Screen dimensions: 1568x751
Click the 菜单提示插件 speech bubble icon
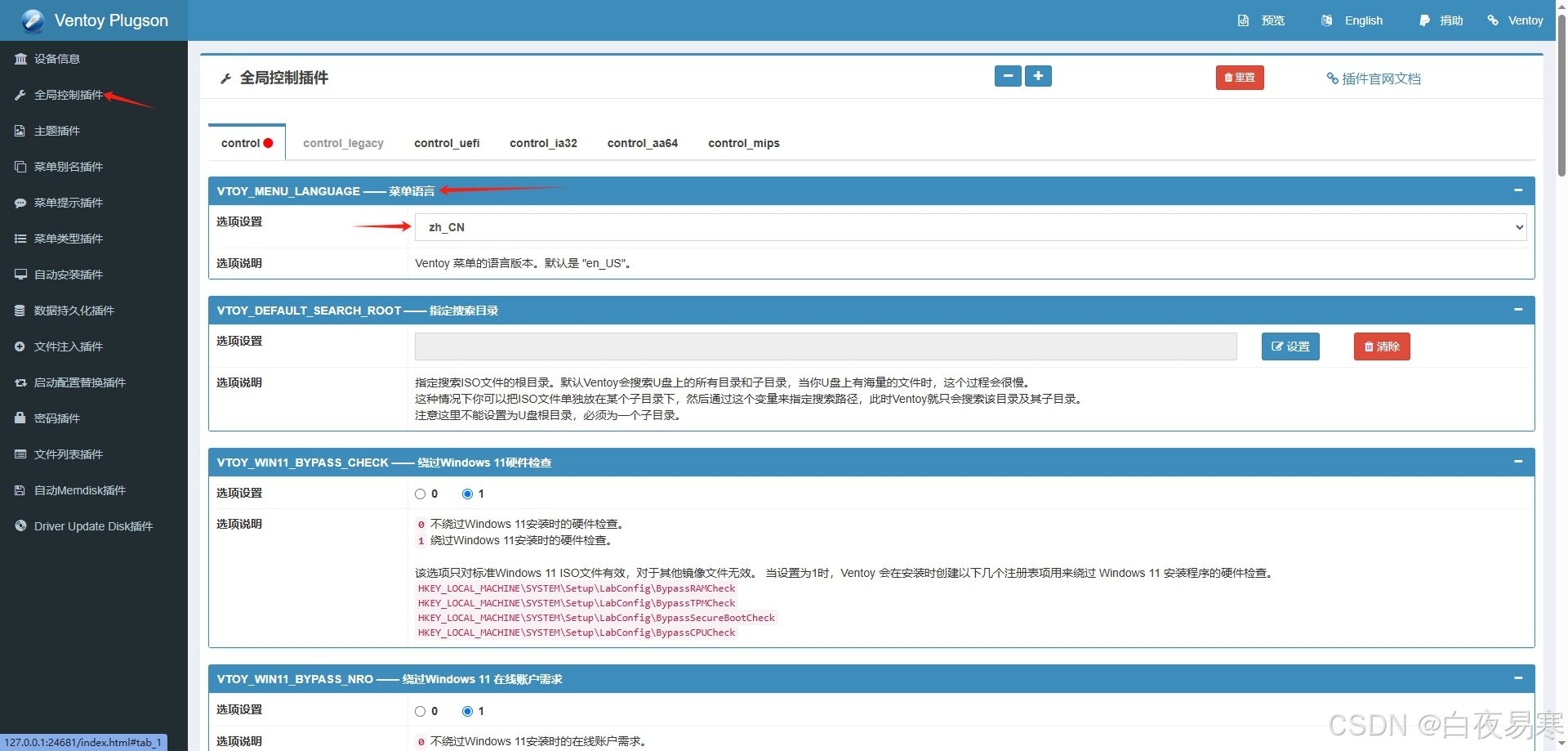[x=20, y=203]
